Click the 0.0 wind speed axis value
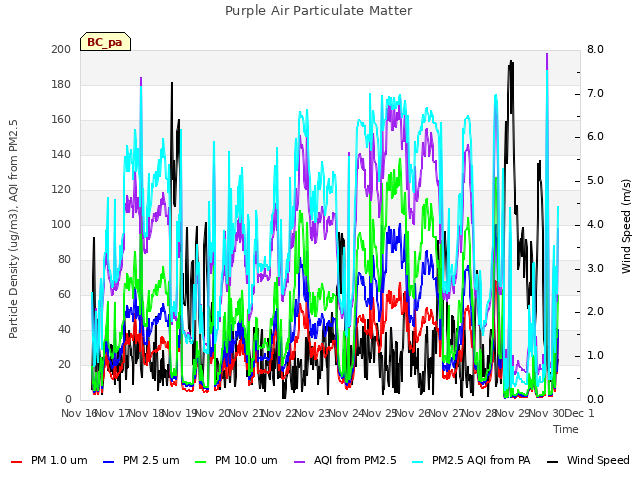This screenshot has width=640, height=480. [x=596, y=399]
